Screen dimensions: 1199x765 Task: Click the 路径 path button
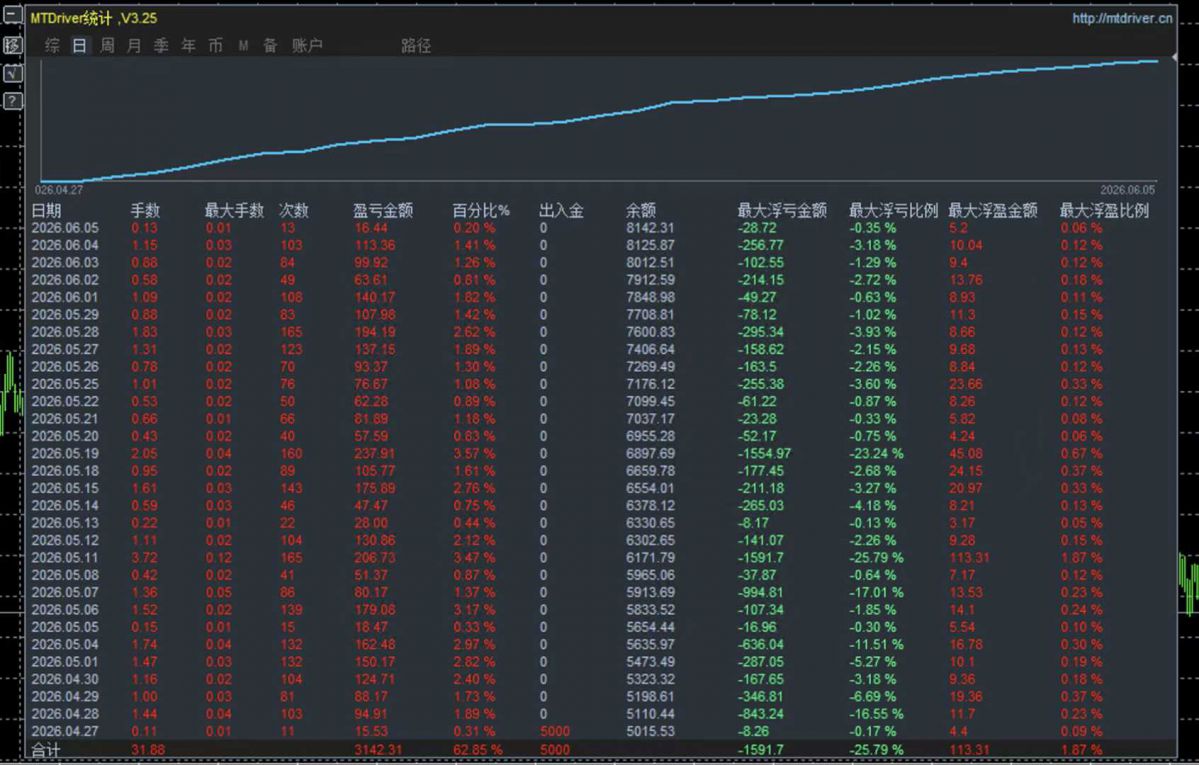click(x=416, y=46)
